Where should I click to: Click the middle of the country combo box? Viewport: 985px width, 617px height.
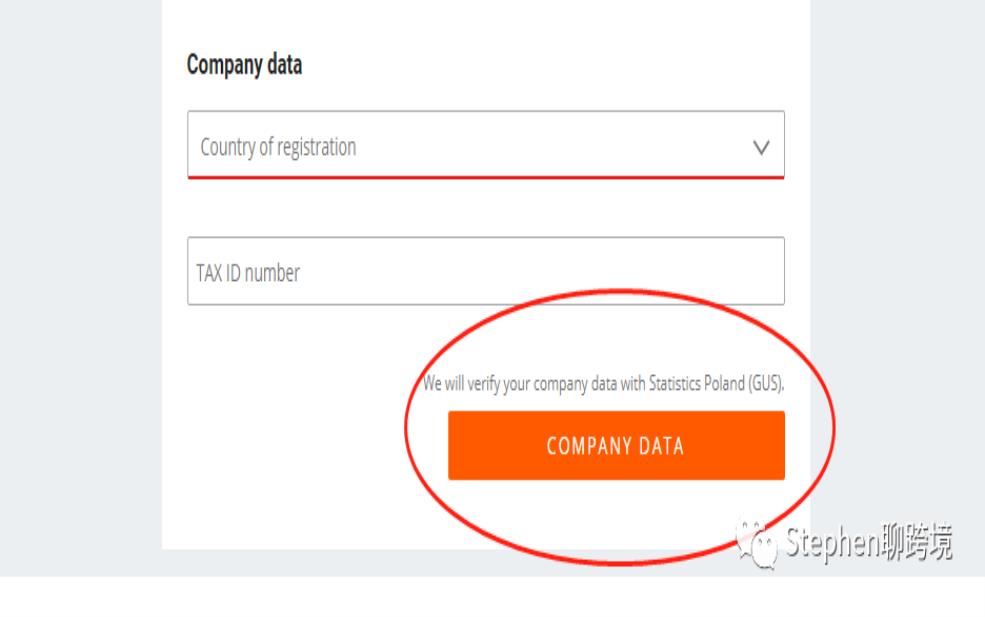[486, 145]
